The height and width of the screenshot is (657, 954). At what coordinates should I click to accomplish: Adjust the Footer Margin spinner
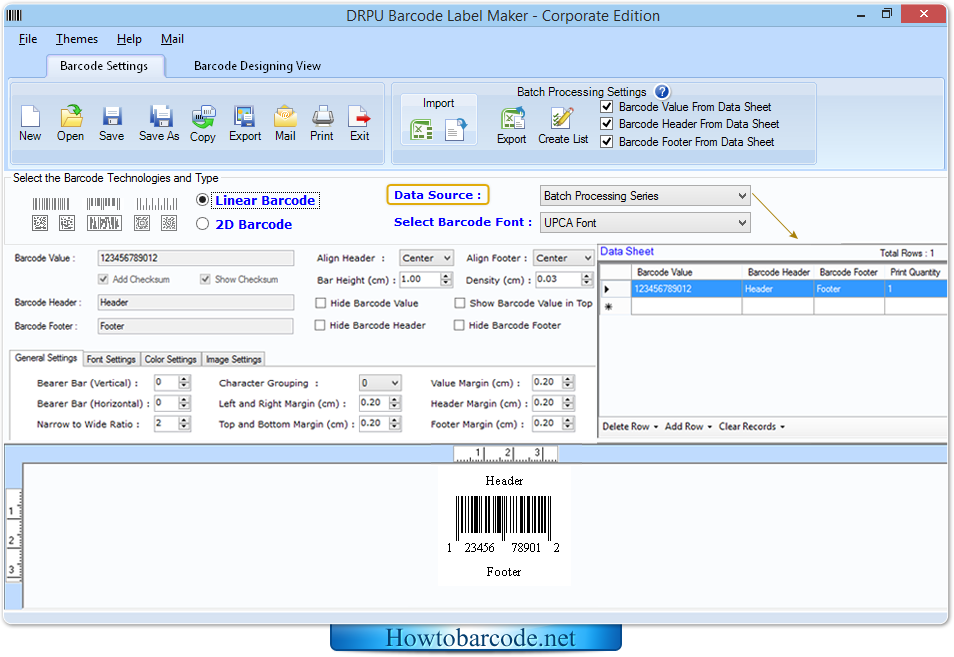568,423
